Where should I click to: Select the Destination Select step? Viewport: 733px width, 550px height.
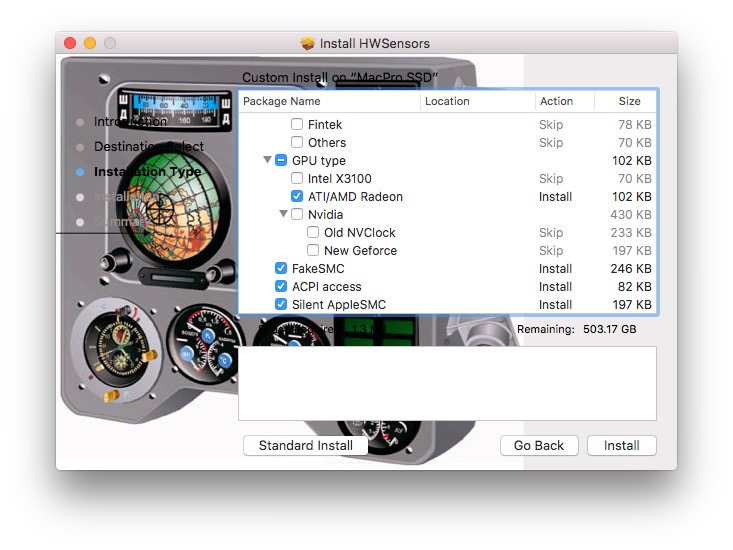pos(149,146)
